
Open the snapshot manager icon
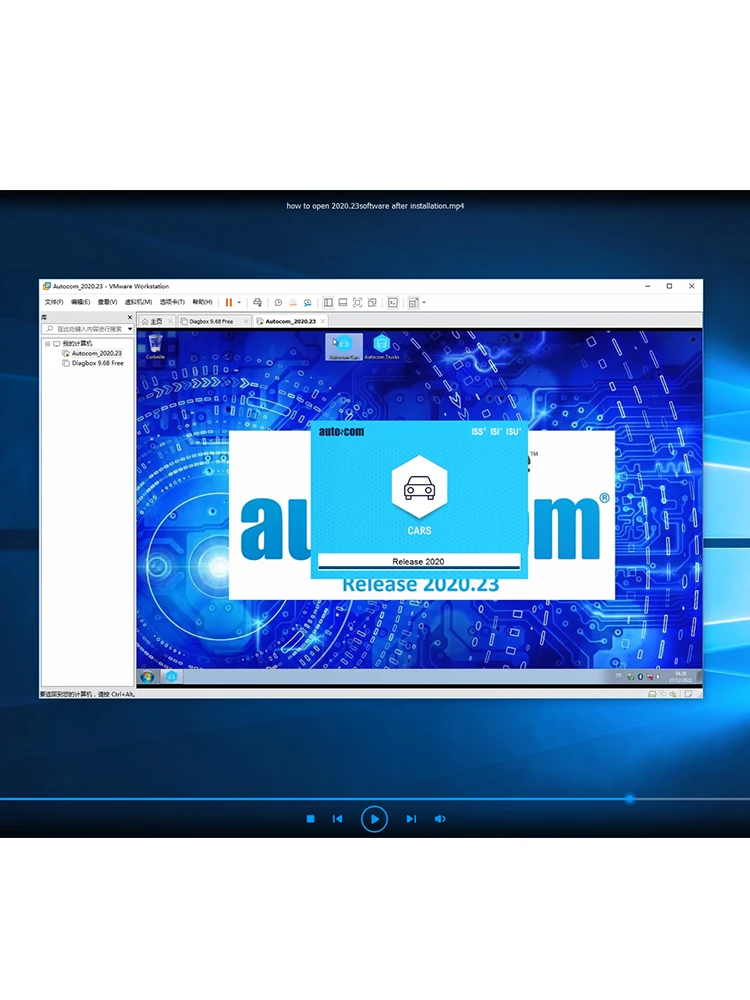[x=307, y=302]
